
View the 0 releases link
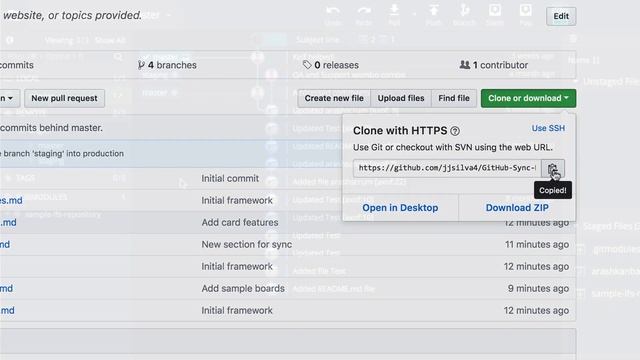(331, 65)
